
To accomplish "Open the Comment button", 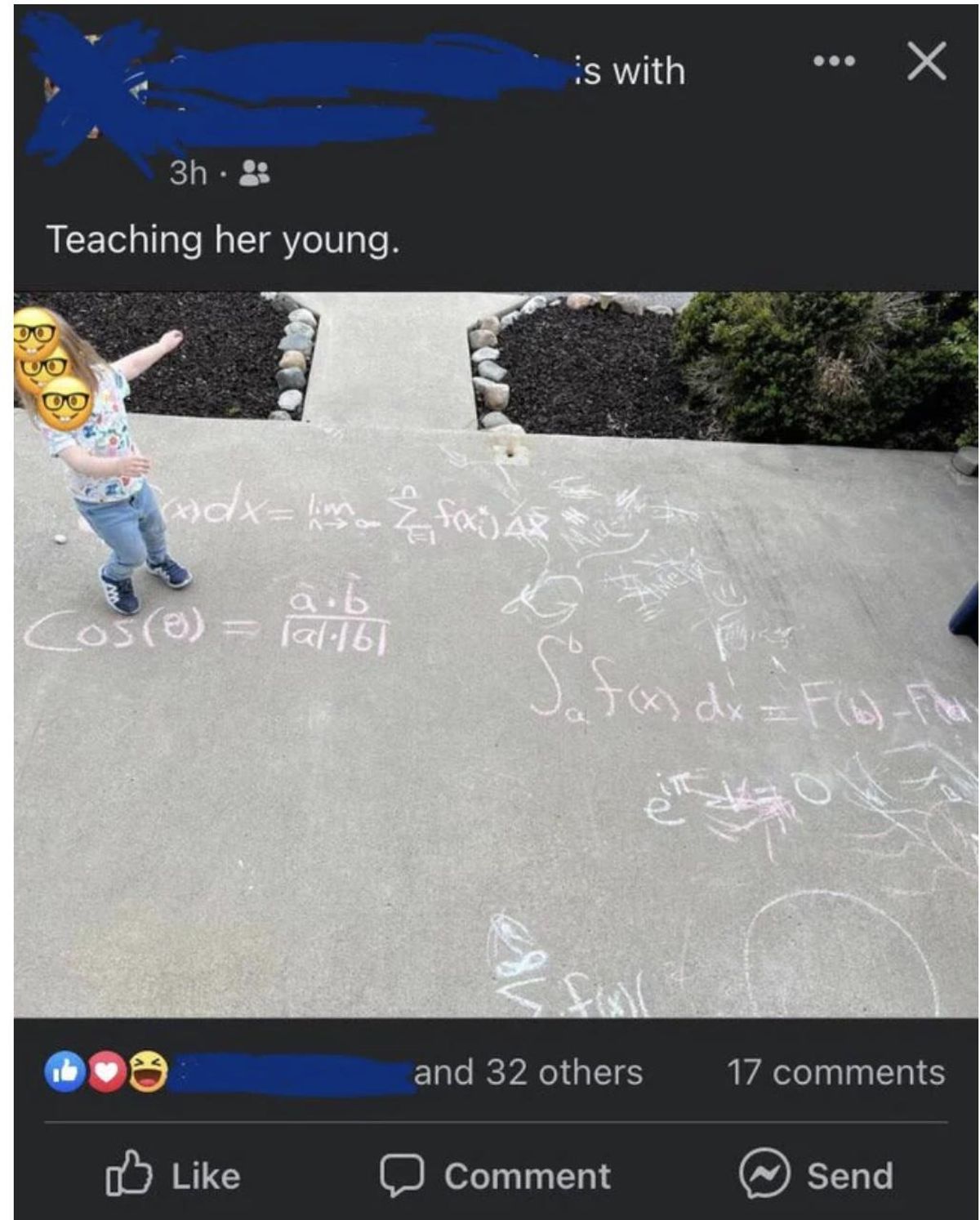I will coord(496,1176).
